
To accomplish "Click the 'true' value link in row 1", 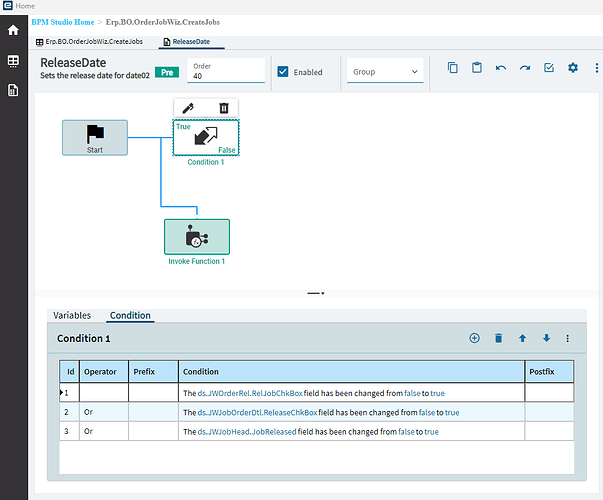I will [438, 393].
